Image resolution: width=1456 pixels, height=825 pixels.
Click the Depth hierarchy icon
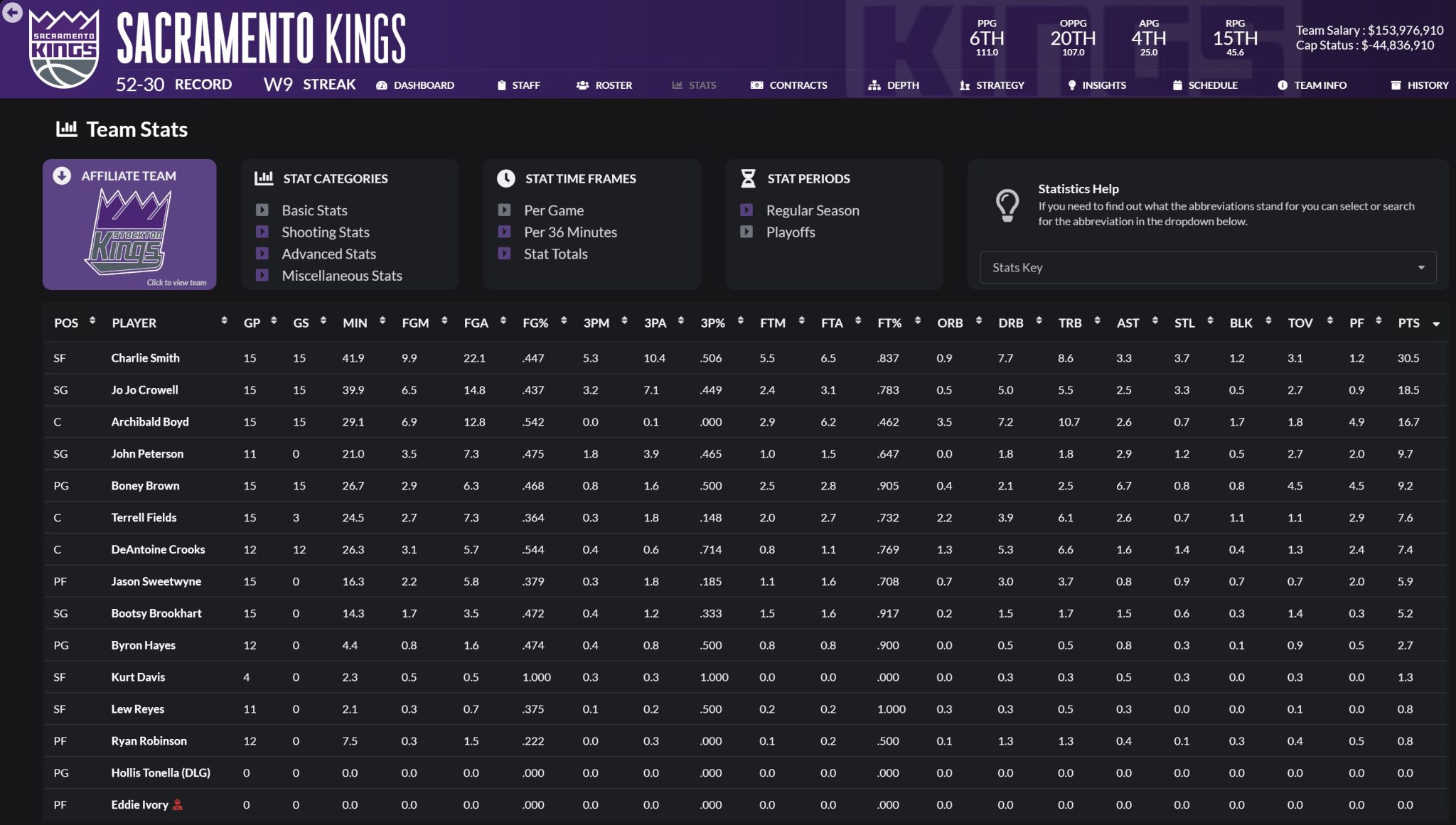click(x=874, y=85)
